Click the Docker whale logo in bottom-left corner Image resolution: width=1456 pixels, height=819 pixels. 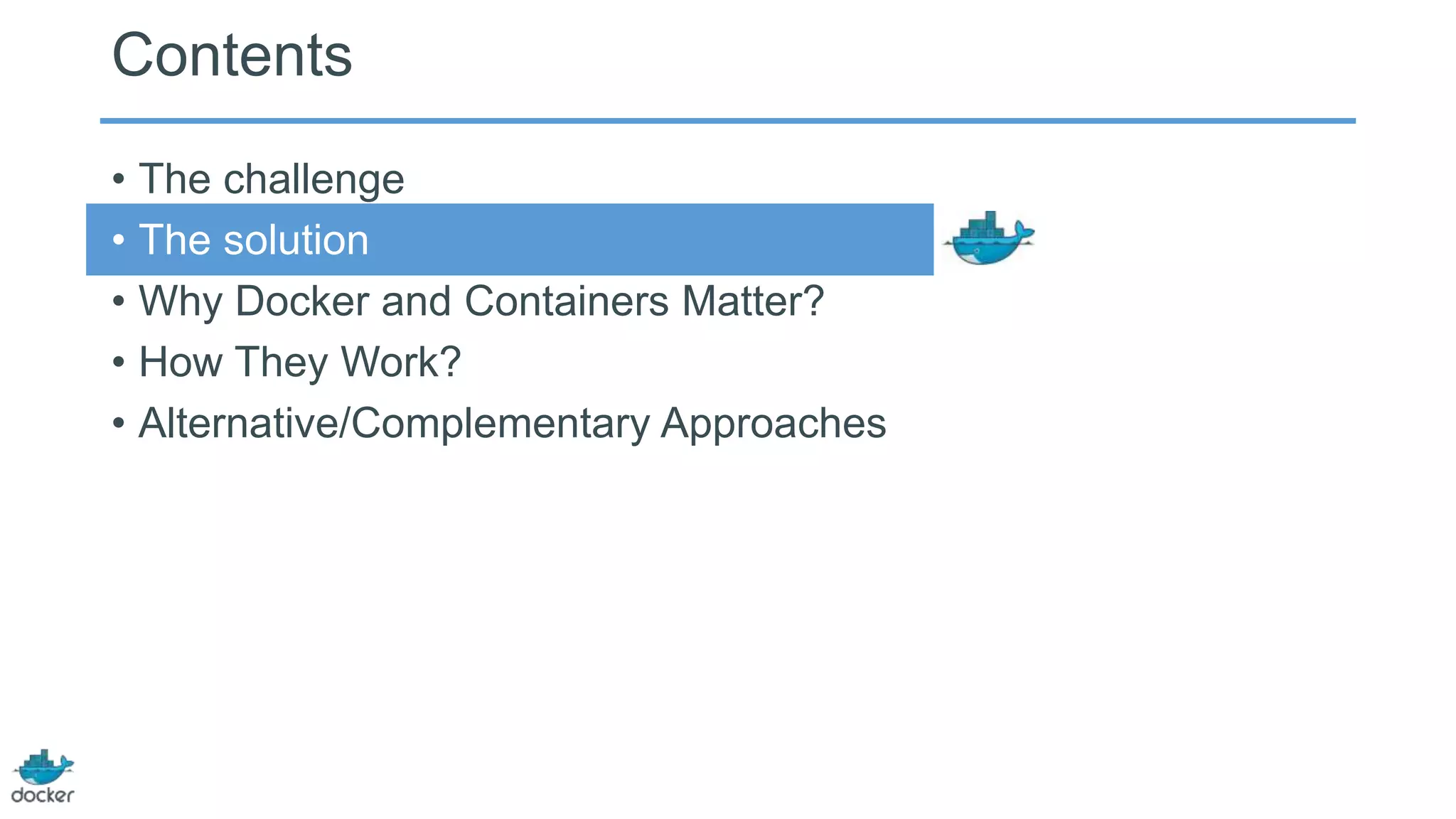(44, 767)
